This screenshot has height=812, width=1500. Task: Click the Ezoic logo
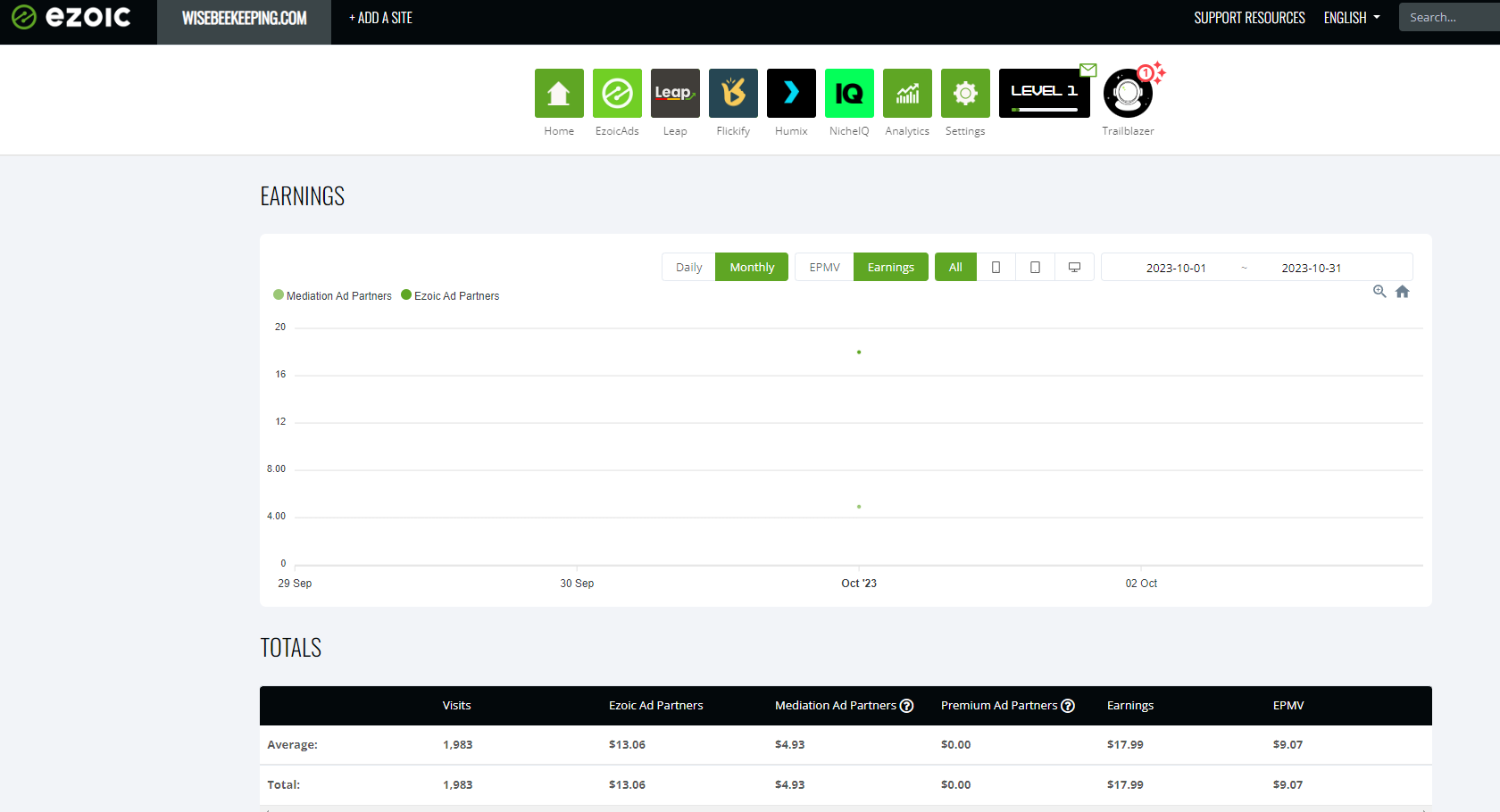[x=71, y=17]
